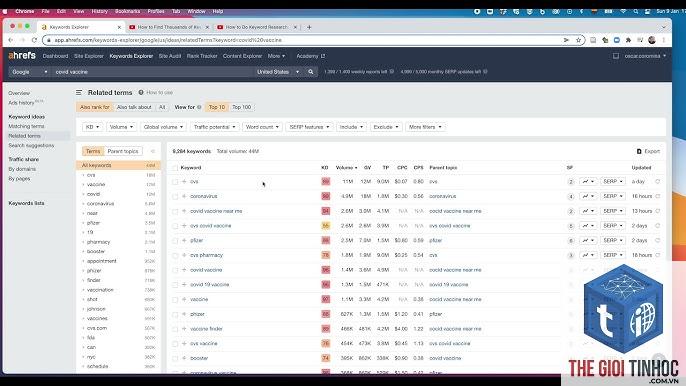Click the browser reload button
This screenshot has width=686, height=386.
34,40
